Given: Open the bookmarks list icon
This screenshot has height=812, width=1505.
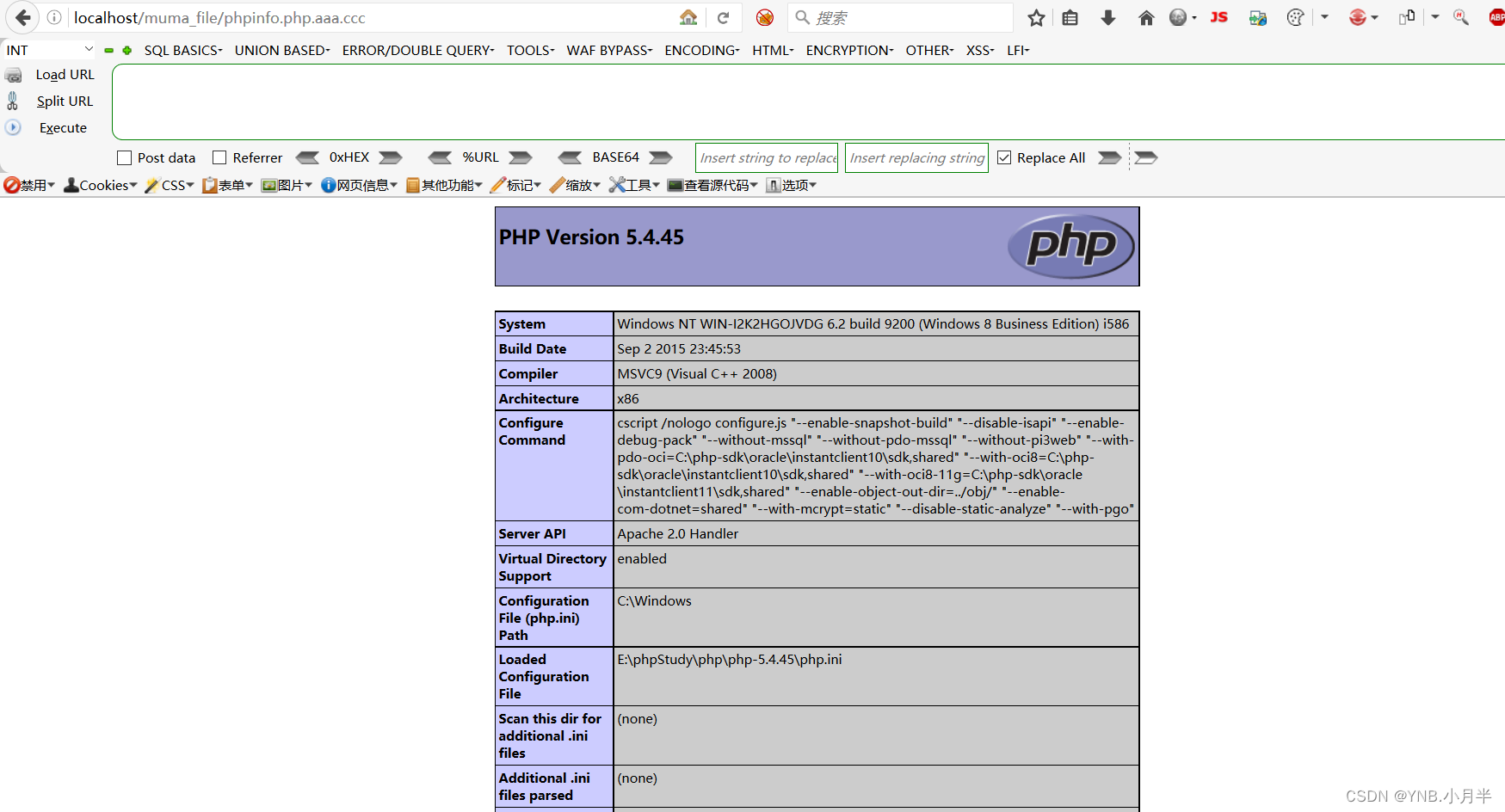Looking at the screenshot, I should (1070, 17).
